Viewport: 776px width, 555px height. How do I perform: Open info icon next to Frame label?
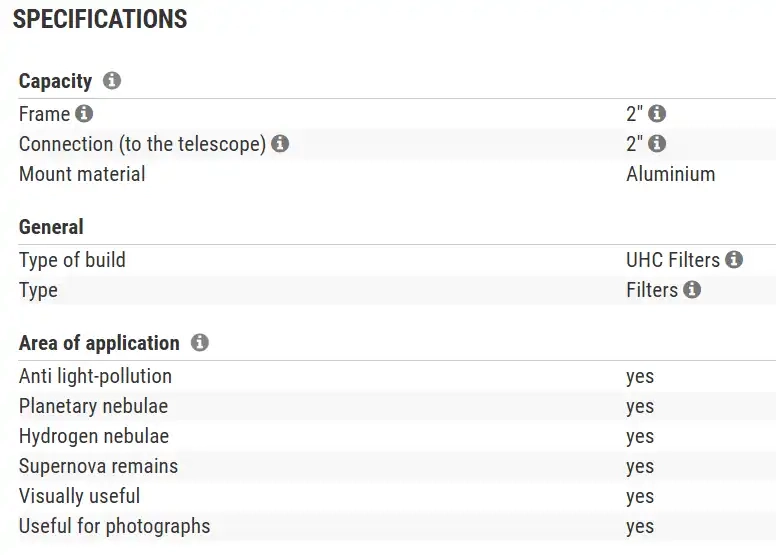[84, 114]
